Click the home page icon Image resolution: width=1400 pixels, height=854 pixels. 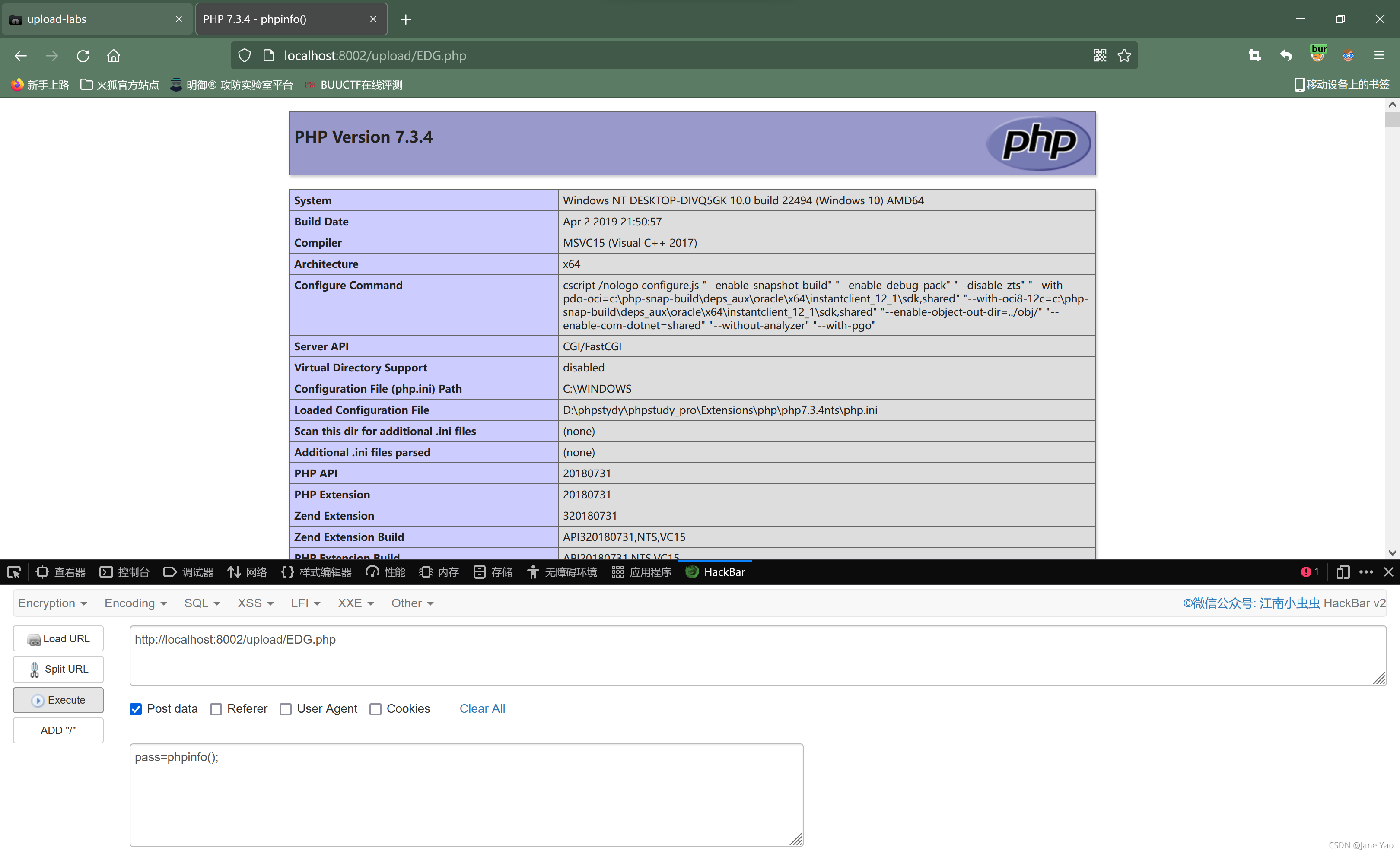click(114, 56)
